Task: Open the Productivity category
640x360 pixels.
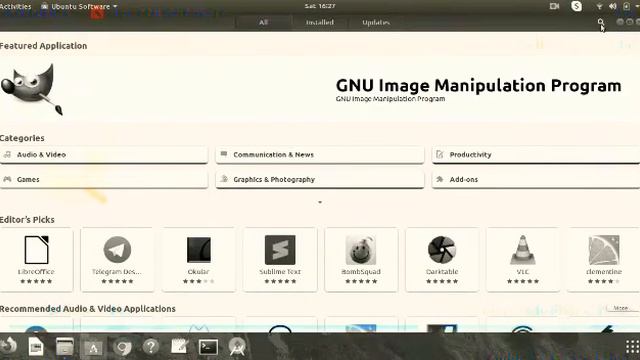Action: [536, 155]
